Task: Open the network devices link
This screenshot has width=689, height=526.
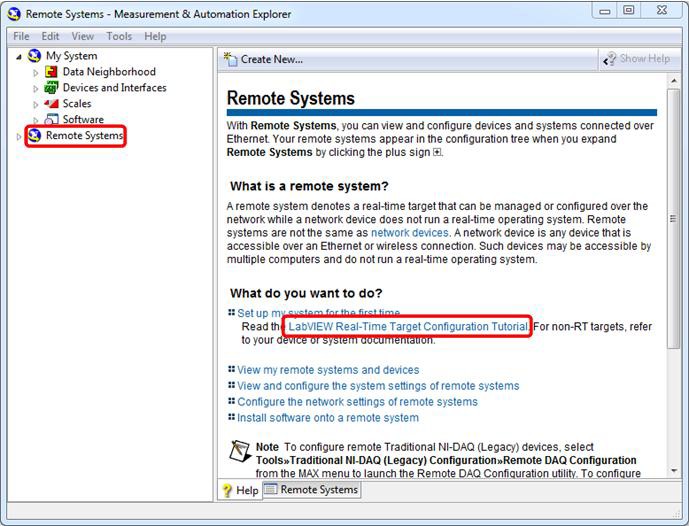Action: [x=410, y=232]
